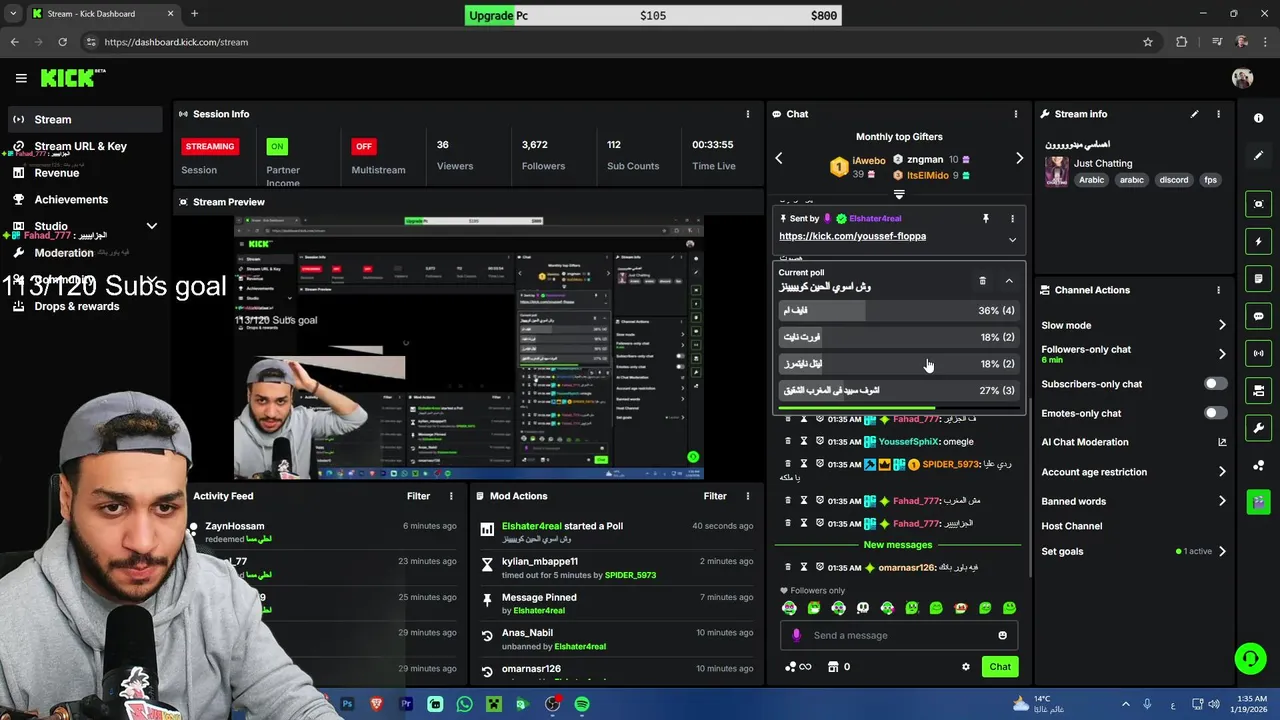Click Elshater4real in the Poll mod action

click(x=531, y=526)
